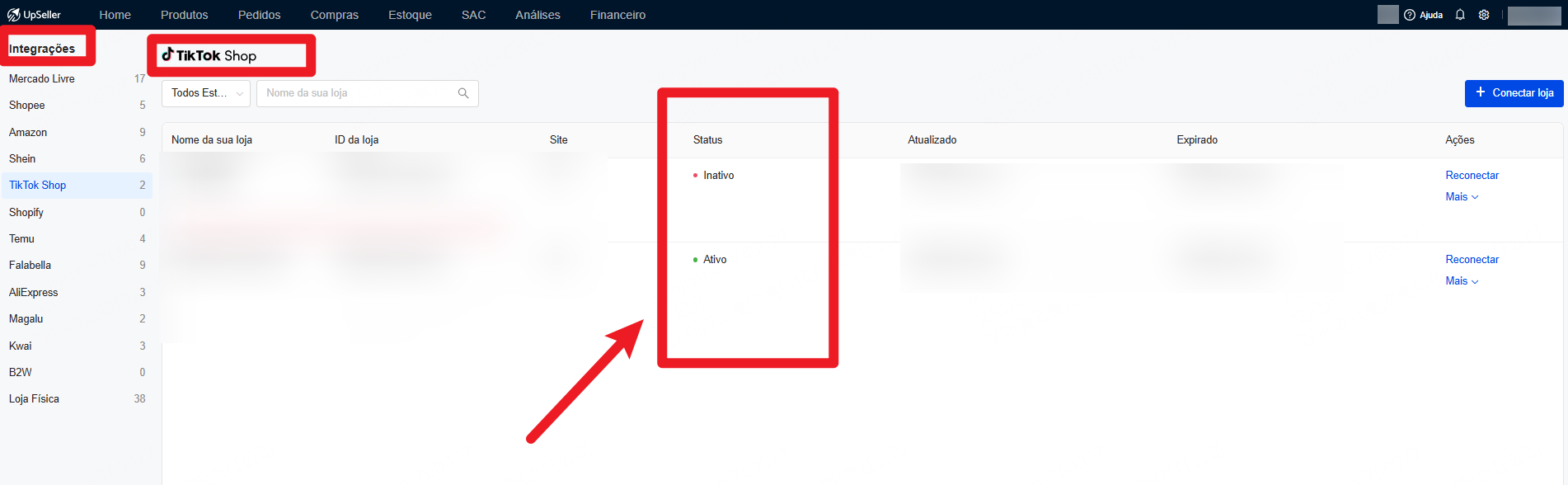1568x485 pixels.
Task: Open the Compras menu
Action: click(335, 15)
